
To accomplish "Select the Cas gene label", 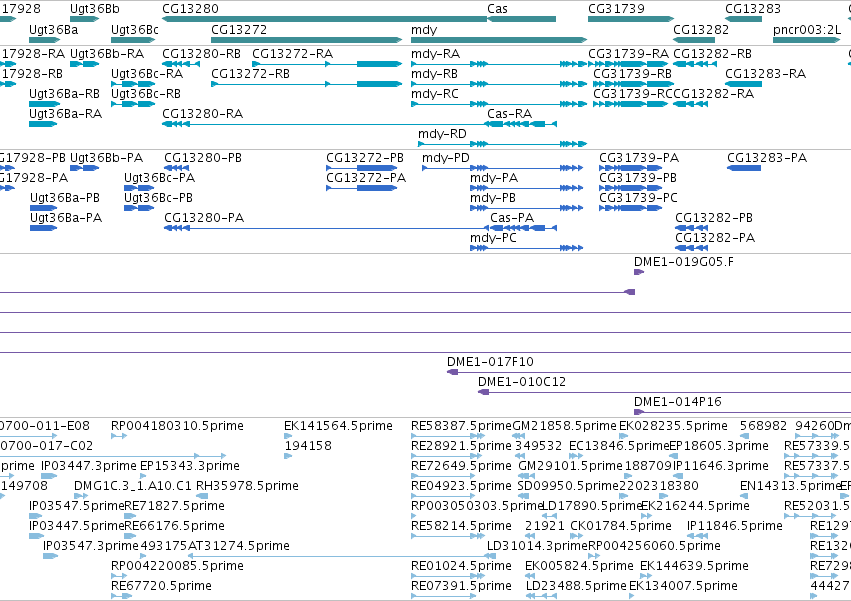I will (x=497, y=9).
